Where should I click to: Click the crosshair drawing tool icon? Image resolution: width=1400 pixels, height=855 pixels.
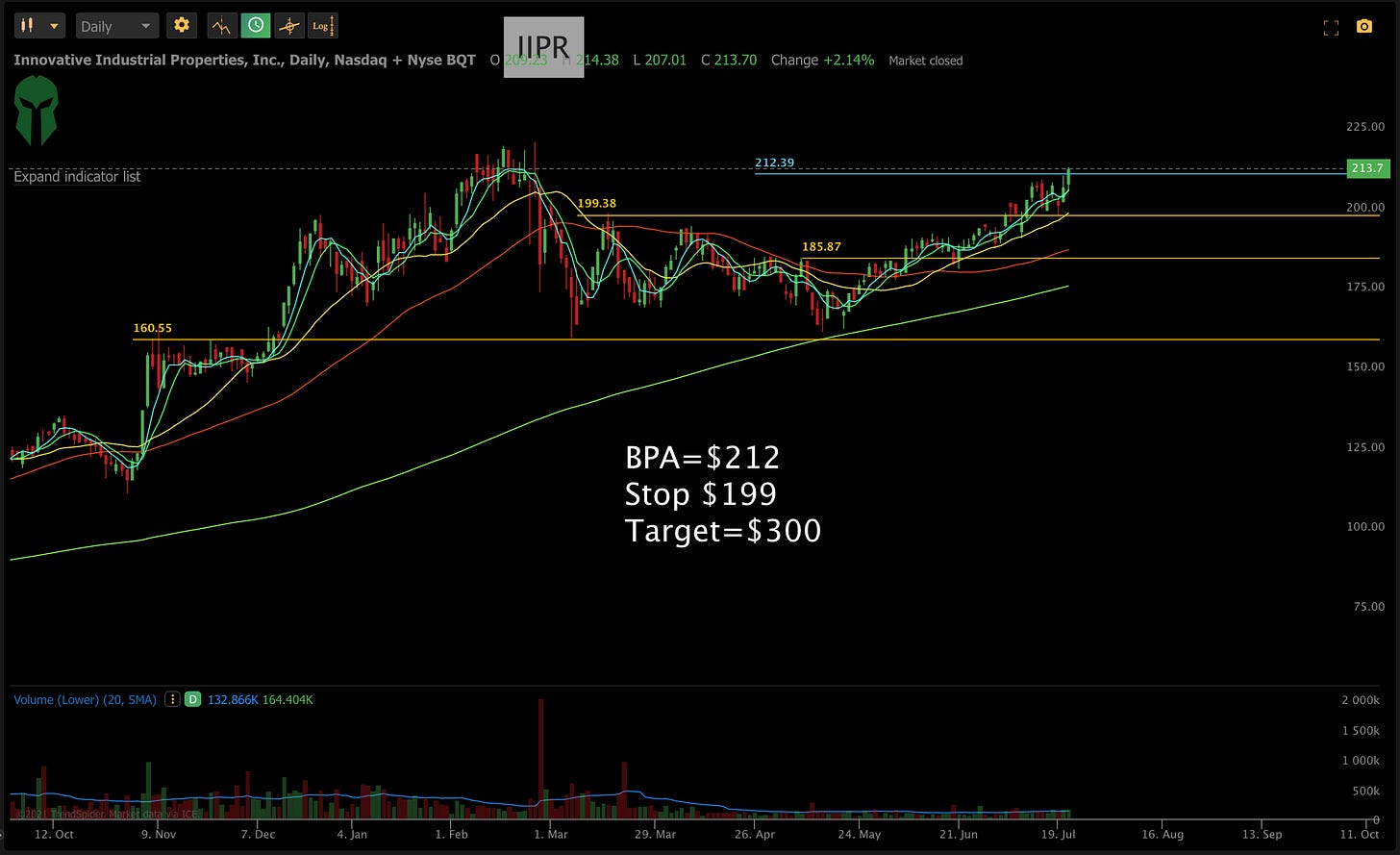[288, 26]
